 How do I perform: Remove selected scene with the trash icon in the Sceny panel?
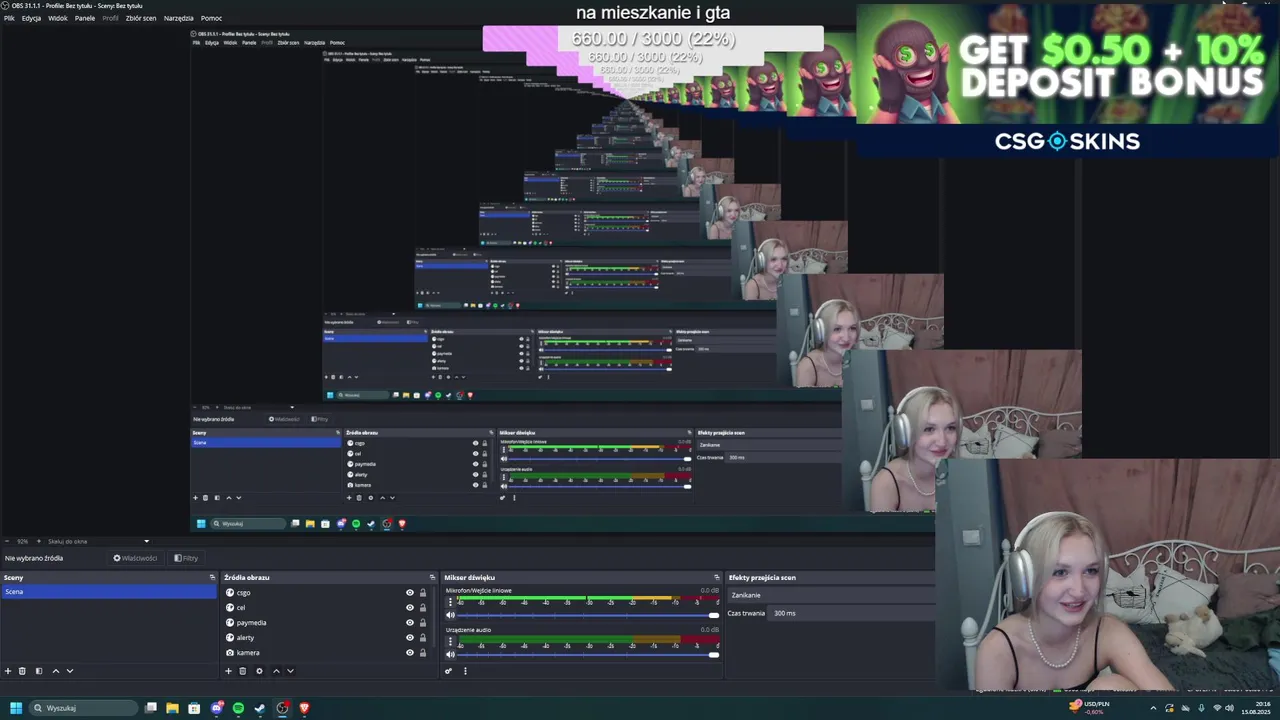(22, 671)
